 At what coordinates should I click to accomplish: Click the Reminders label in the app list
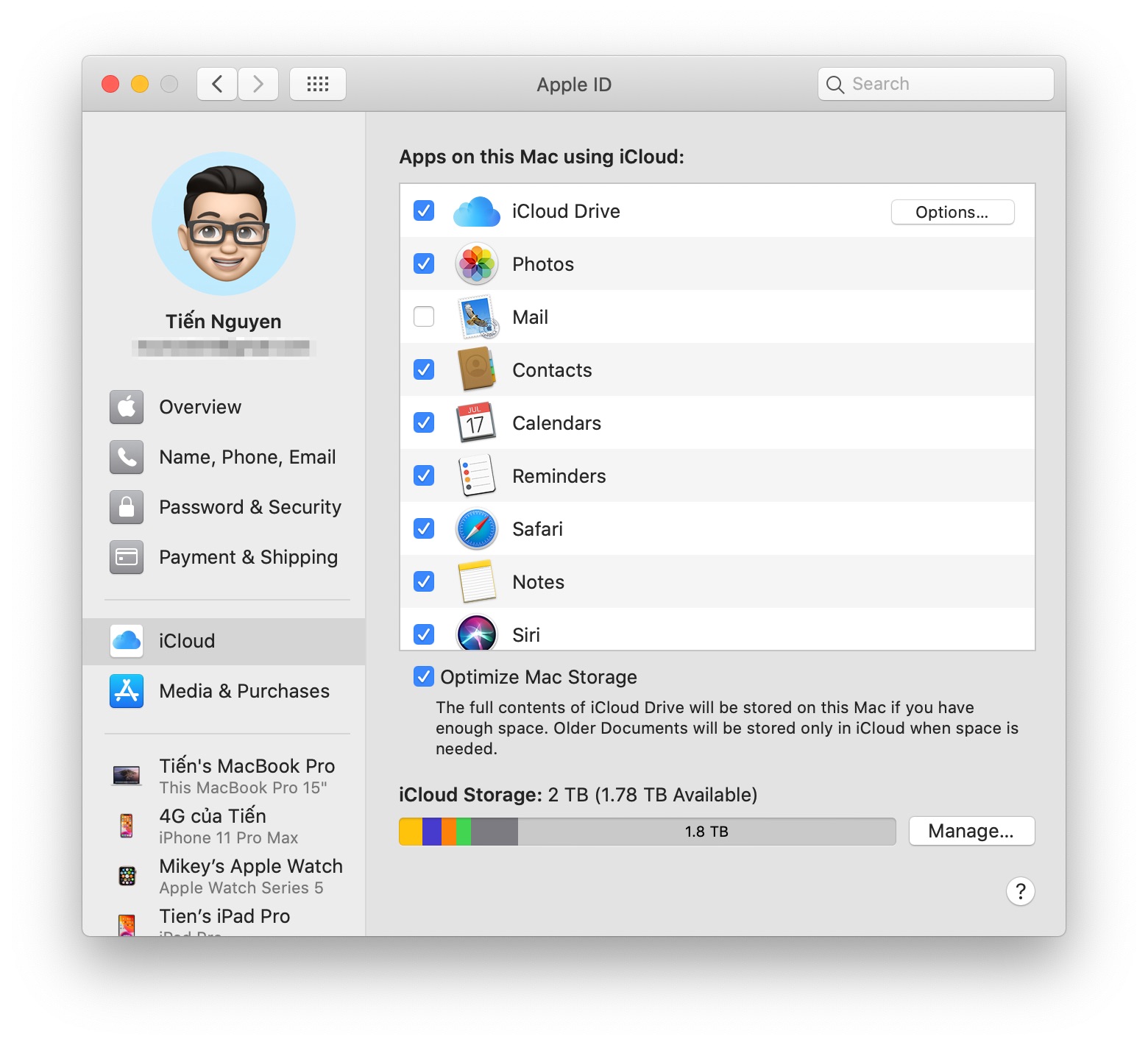coord(559,476)
